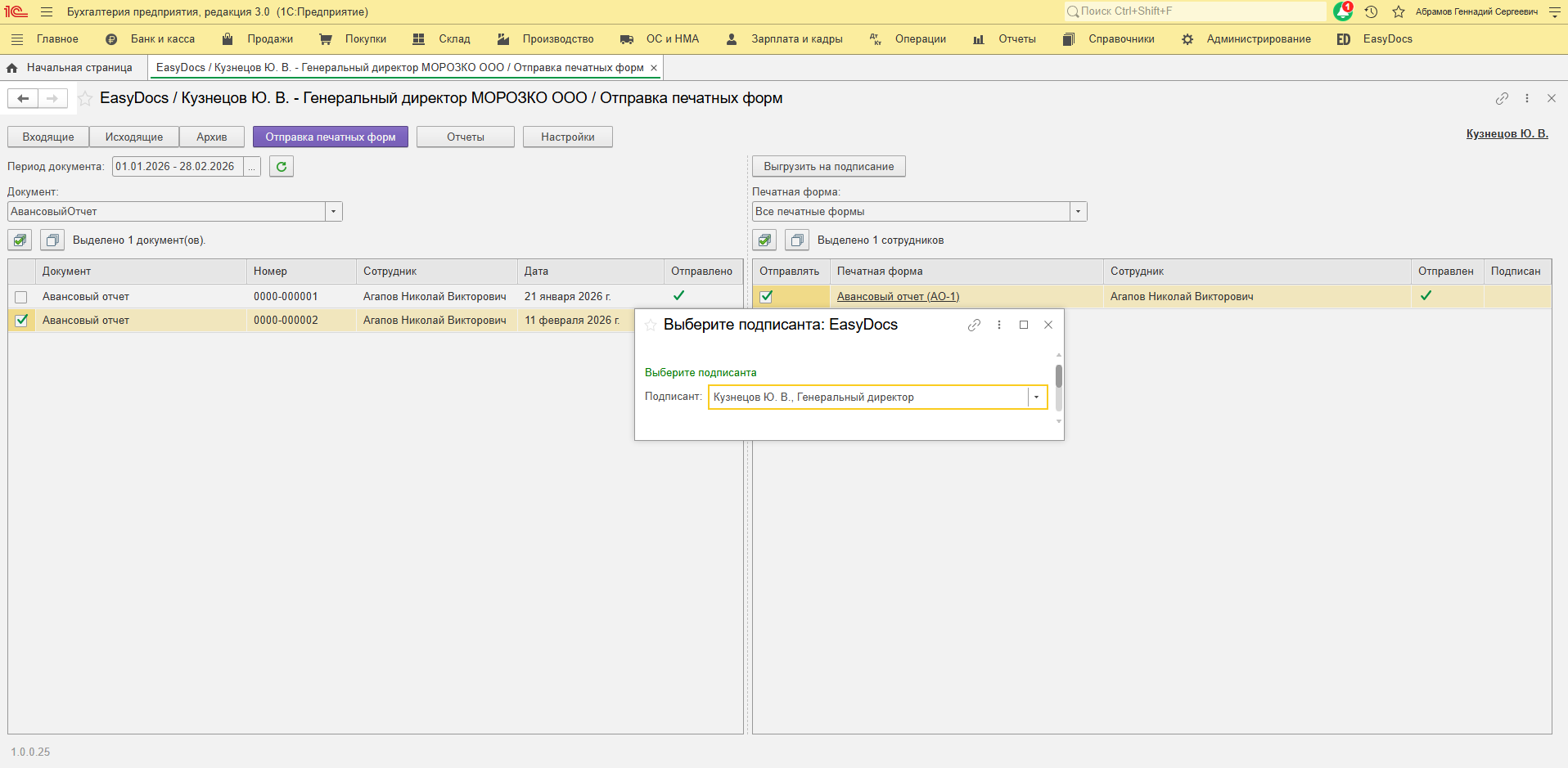The height and width of the screenshot is (768, 1568).
Task: Open EasyDocs Отчеты tab button
Action: tap(466, 137)
